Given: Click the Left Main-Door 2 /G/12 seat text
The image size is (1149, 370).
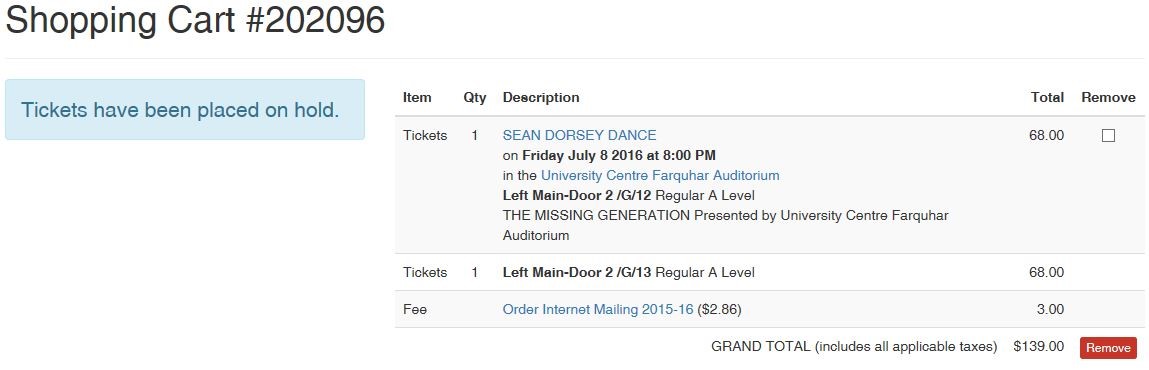Looking at the screenshot, I should point(577,196).
